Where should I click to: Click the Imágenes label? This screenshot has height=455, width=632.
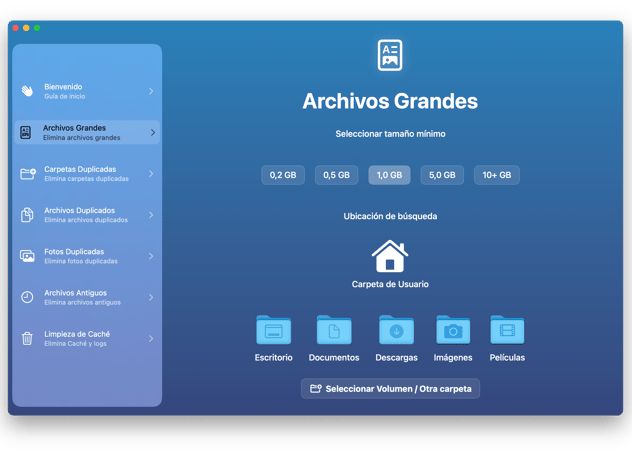[x=453, y=357]
